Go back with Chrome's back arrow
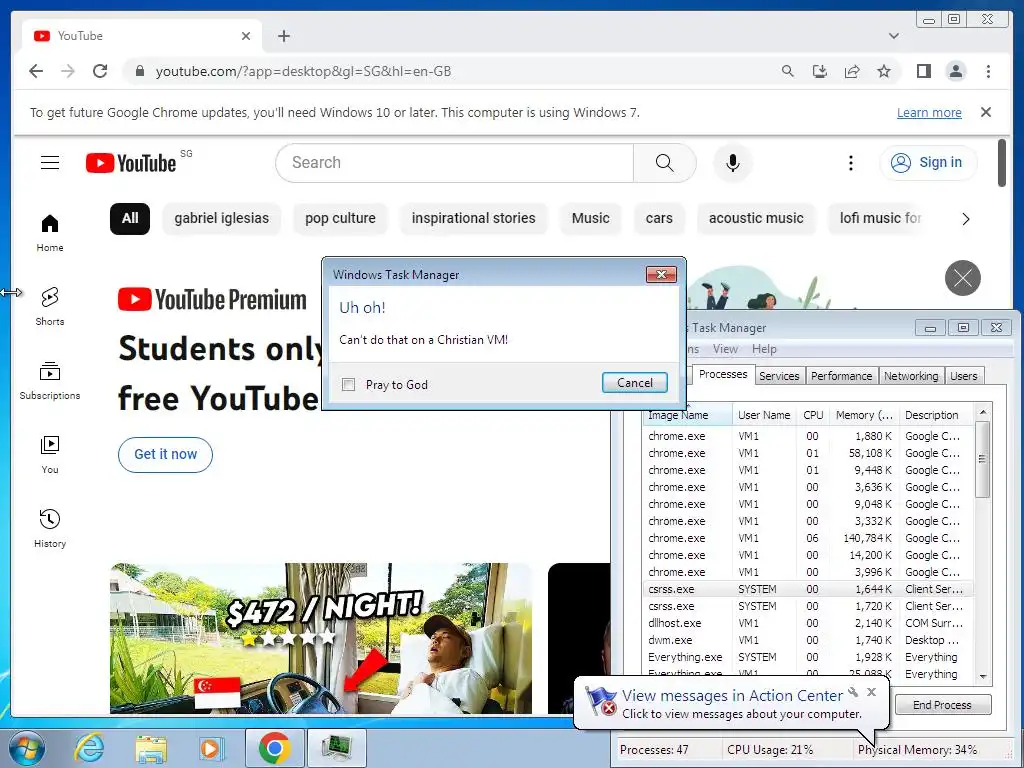Viewport: 1024px width, 768px height. 36,71
